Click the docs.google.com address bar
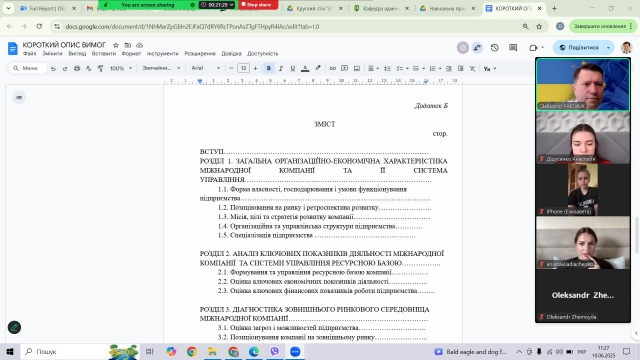 point(192,27)
